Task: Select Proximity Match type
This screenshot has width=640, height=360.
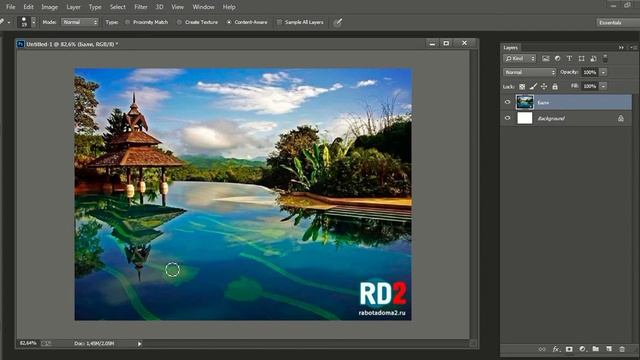Action: (x=147, y=22)
